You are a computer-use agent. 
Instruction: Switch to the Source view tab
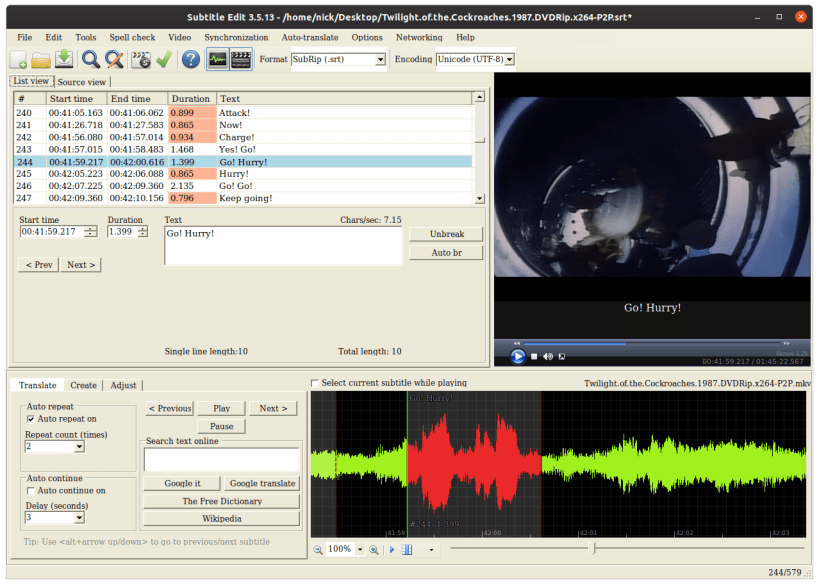pos(81,82)
